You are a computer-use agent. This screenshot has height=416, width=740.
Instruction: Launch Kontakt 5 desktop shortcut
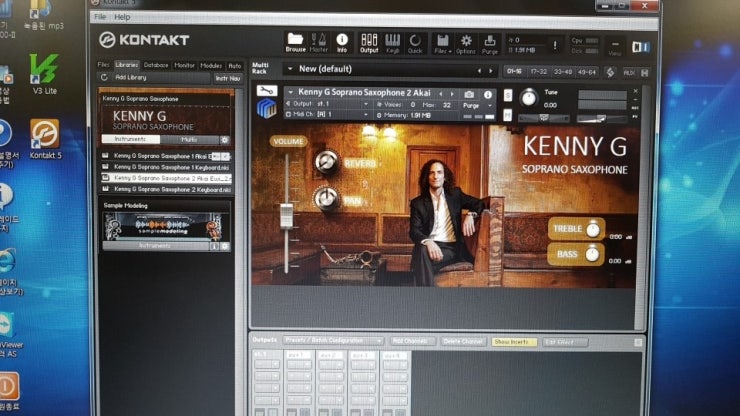(x=45, y=139)
